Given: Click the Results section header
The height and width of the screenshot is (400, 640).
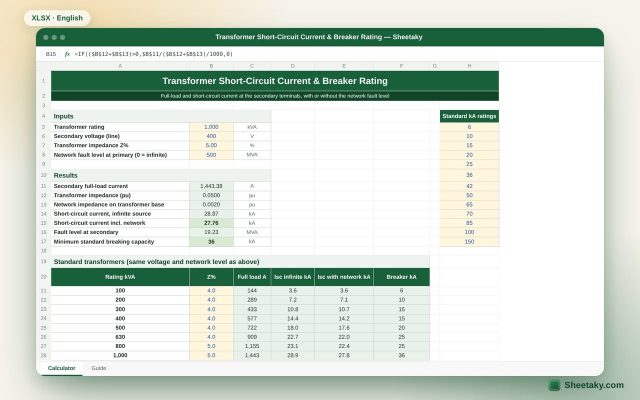Looking at the screenshot, I should click(161, 176).
